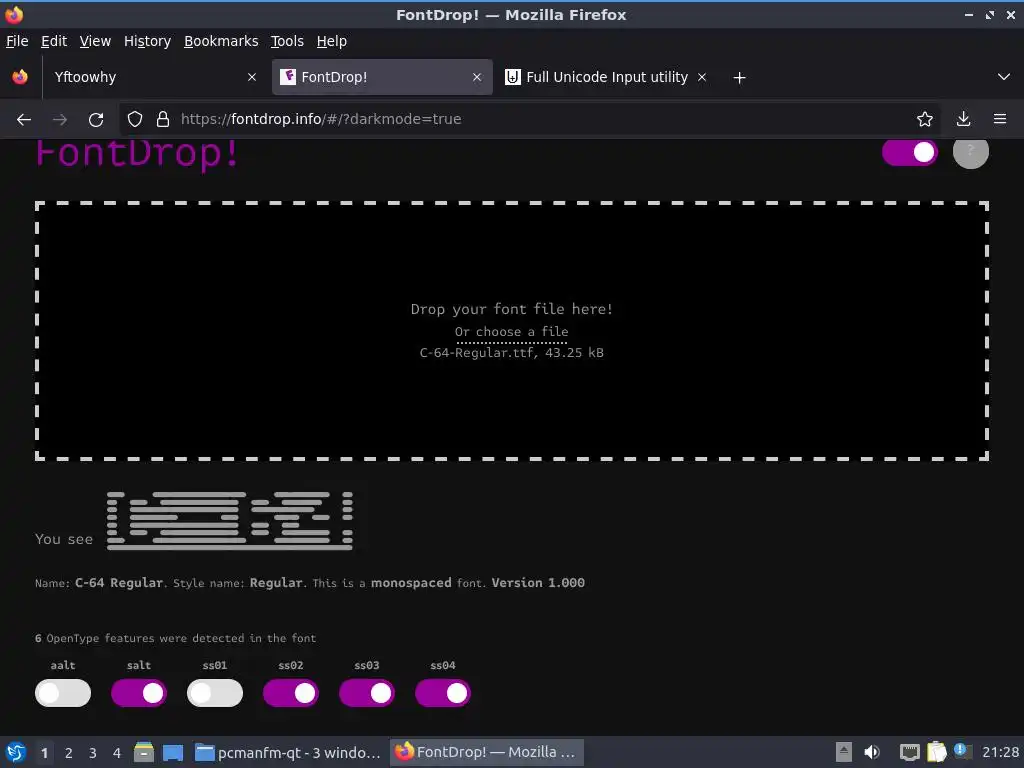The image size is (1024, 768).
Task: Click the 21:28 clock
Action: tap(1000, 752)
